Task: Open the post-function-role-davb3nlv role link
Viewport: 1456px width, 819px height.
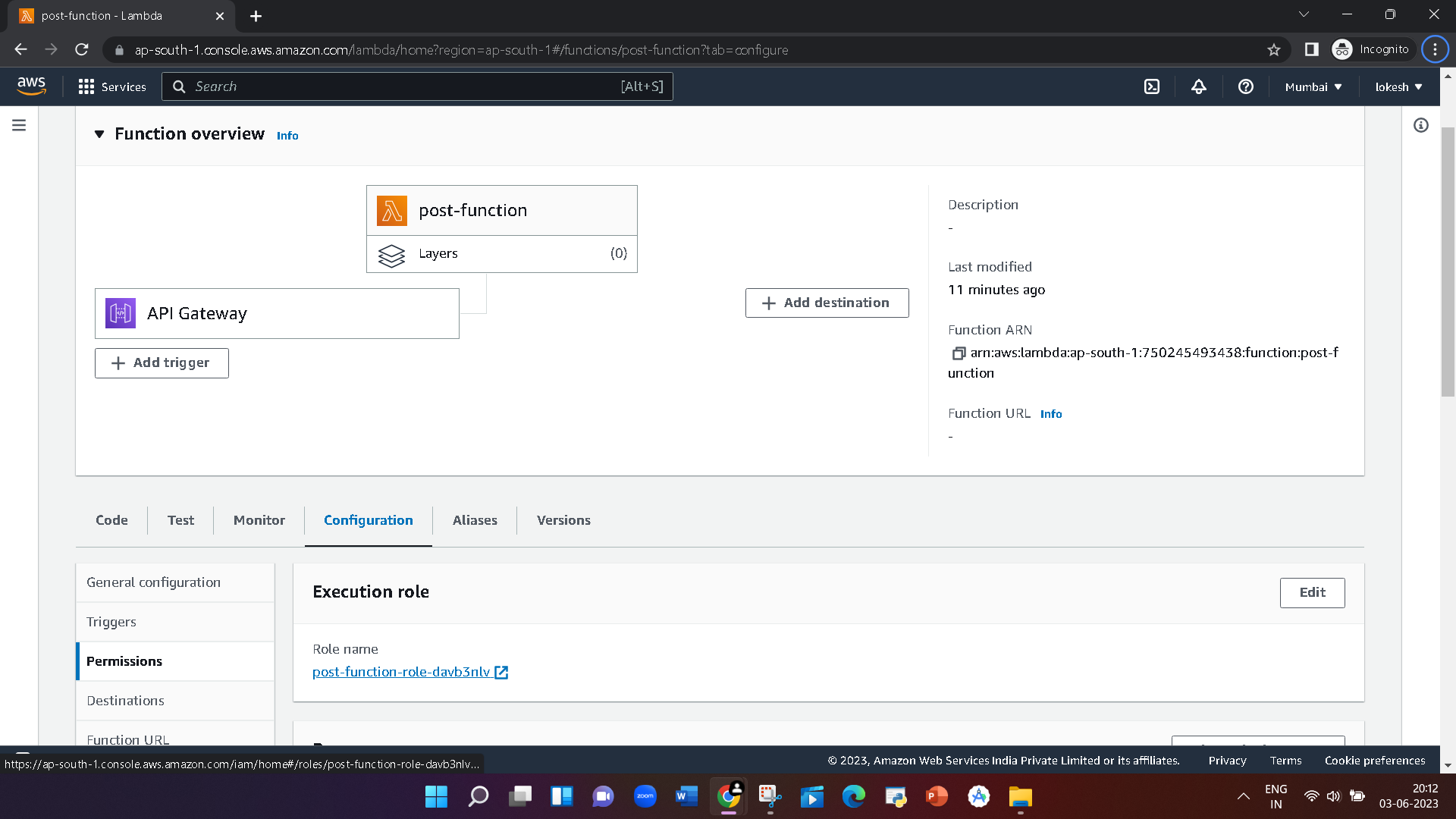Action: [400, 672]
